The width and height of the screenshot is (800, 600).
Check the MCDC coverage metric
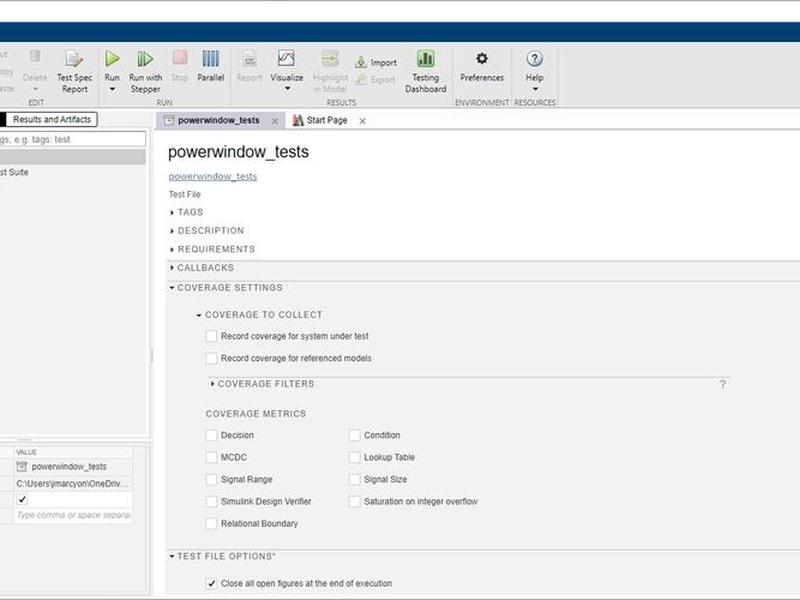[211, 457]
